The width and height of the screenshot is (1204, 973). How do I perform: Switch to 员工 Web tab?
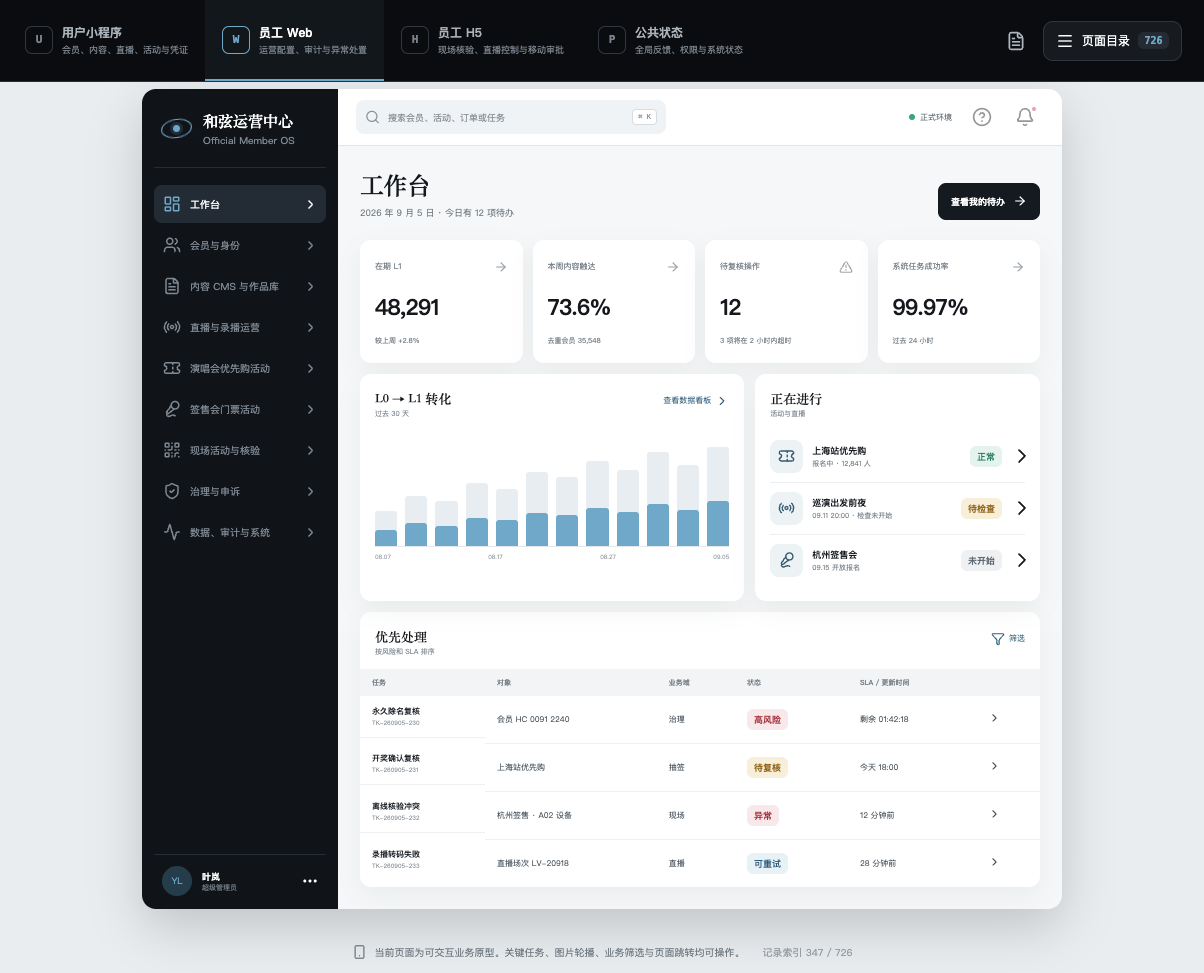[x=294, y=40]
